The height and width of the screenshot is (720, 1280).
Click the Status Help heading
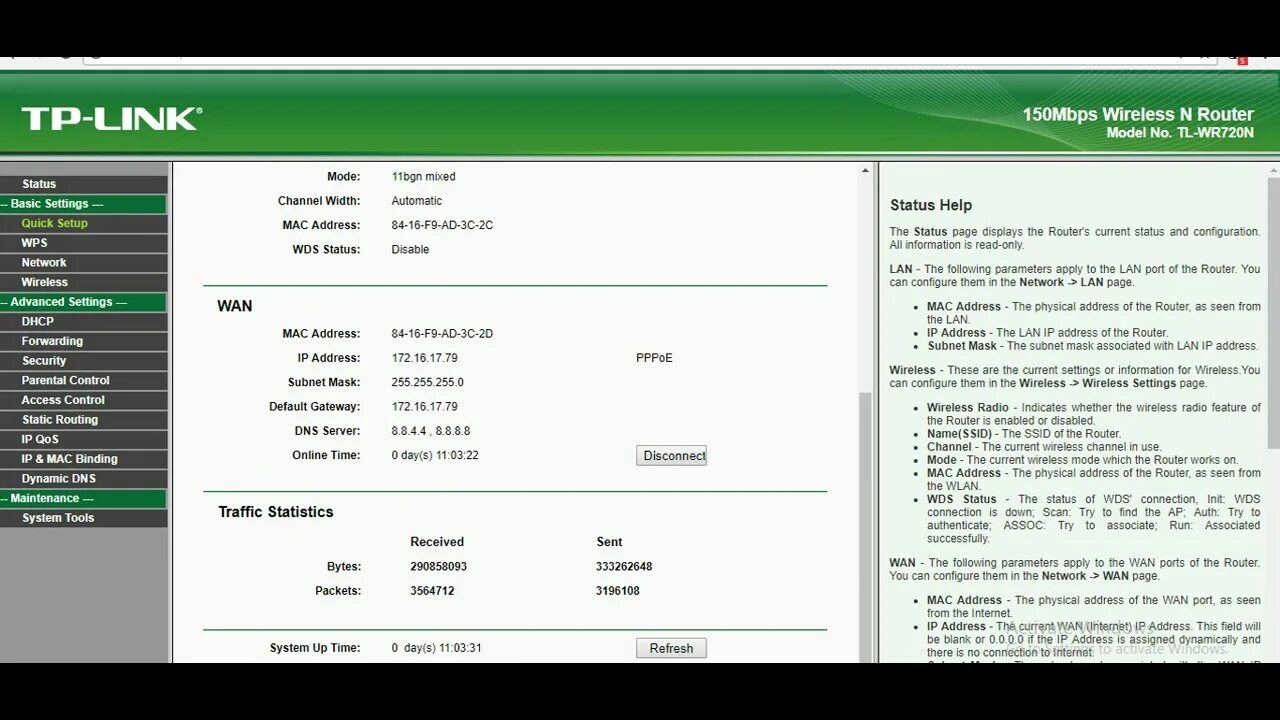click(x=931, y=205)
